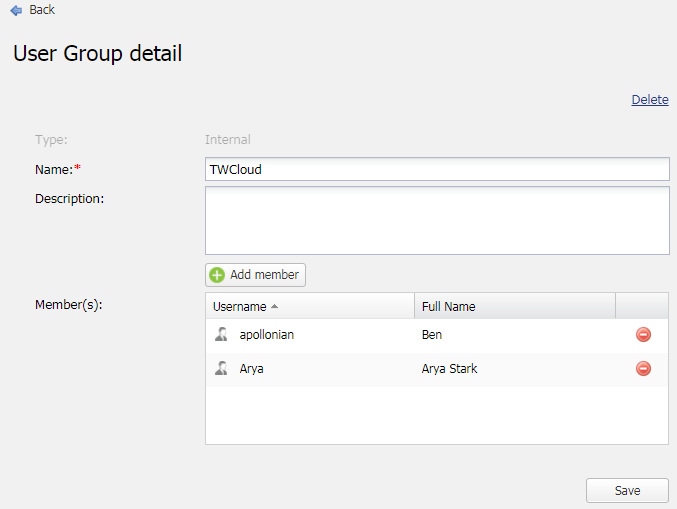Screen dimensions: 677x509
Task: Click the blue Back arrow icon
Action: click(x=16, y=10)
